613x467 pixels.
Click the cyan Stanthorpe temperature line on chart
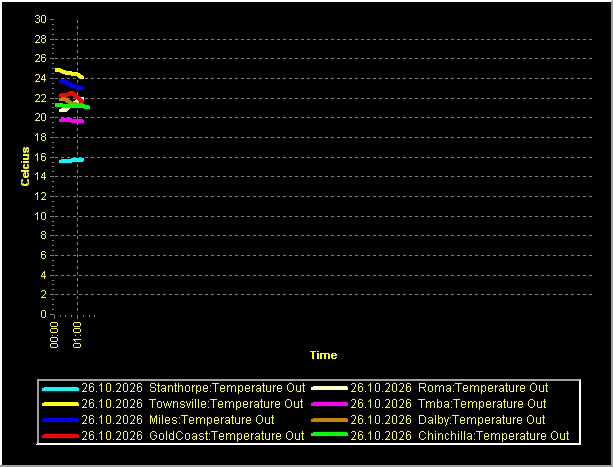(x=72, y=160)
